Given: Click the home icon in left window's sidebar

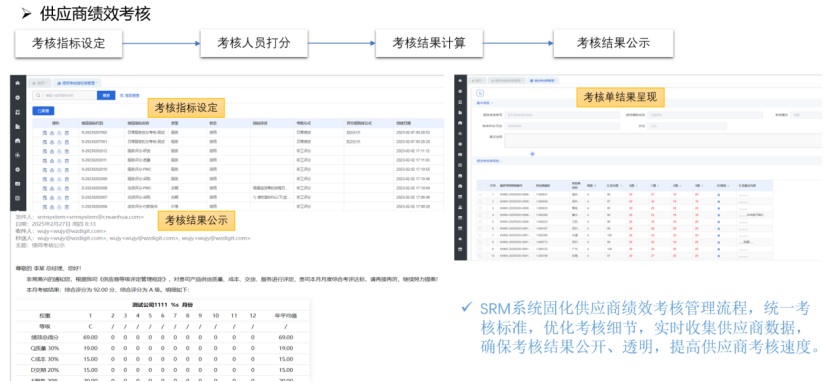Looking at the screenshot, I should 17,83.
